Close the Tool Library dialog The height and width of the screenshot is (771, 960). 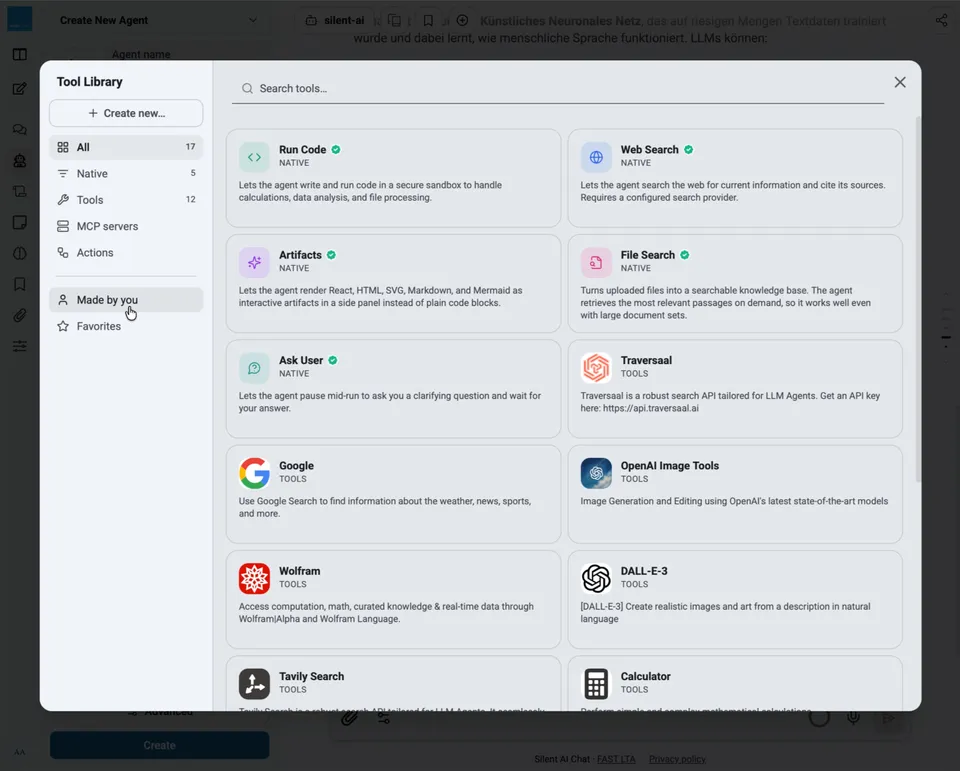tap(899, 82)
